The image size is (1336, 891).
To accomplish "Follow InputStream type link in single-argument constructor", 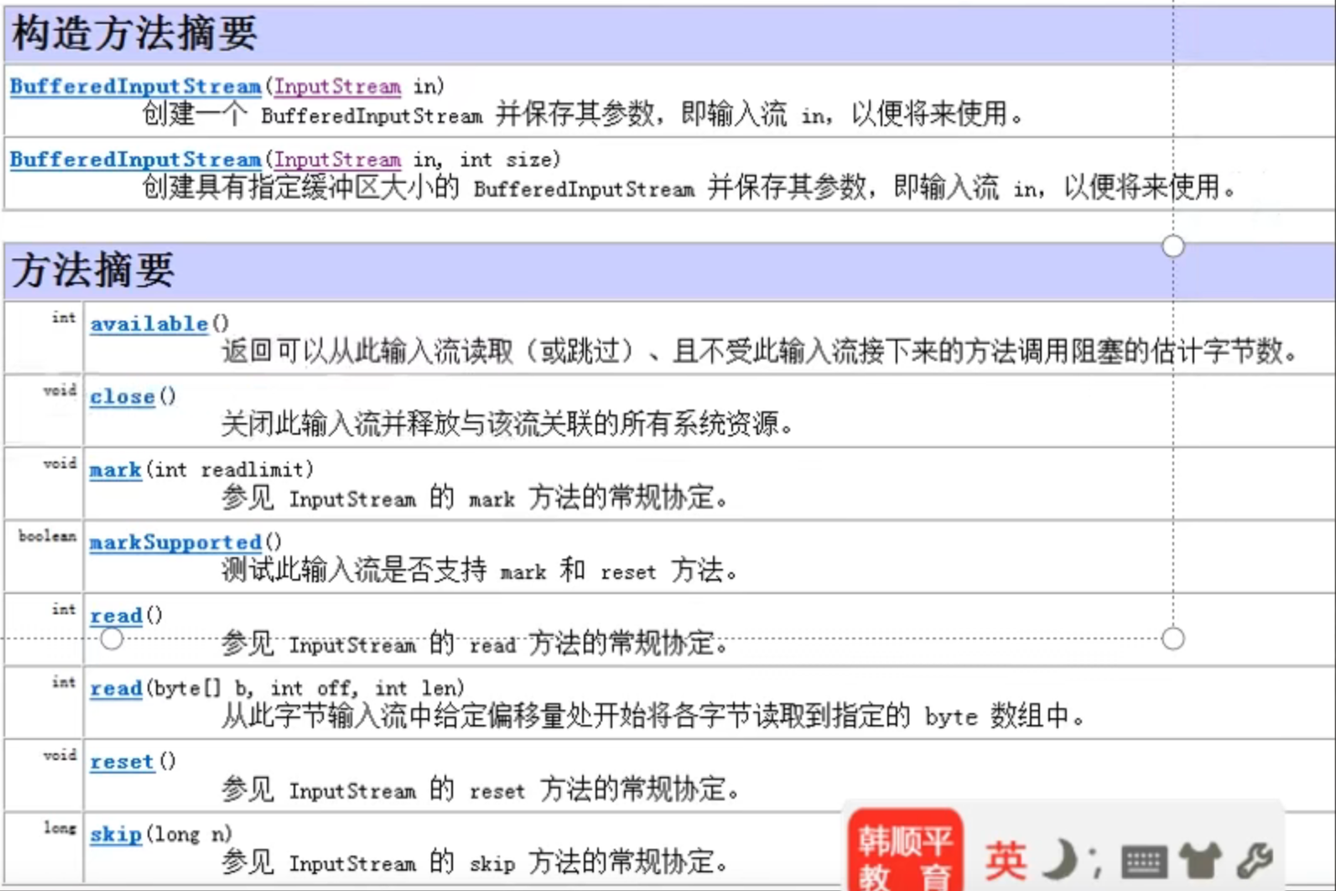I will (x=337, y=87).
